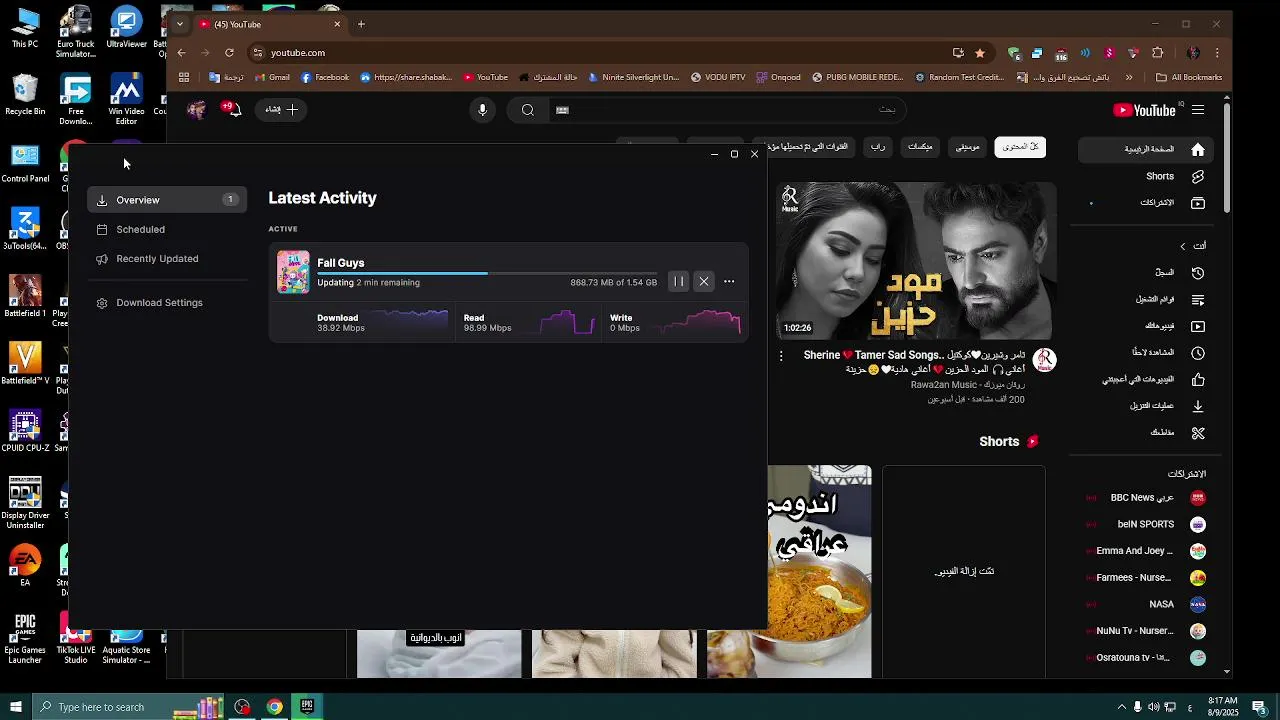Open the Scheduled downloads section
Viewport: 1280px width, 720px height.
[x=140, y=229]
